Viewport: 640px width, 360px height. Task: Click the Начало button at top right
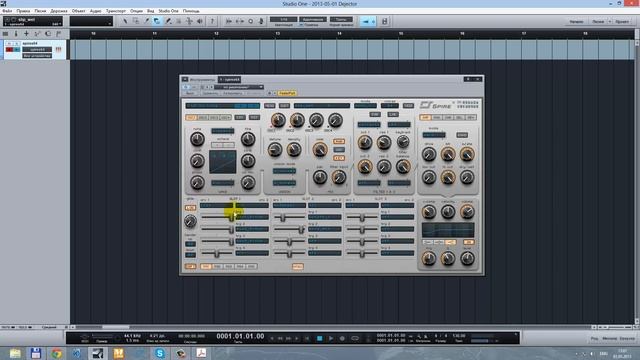pyautogui.click(x=576, y=22)
